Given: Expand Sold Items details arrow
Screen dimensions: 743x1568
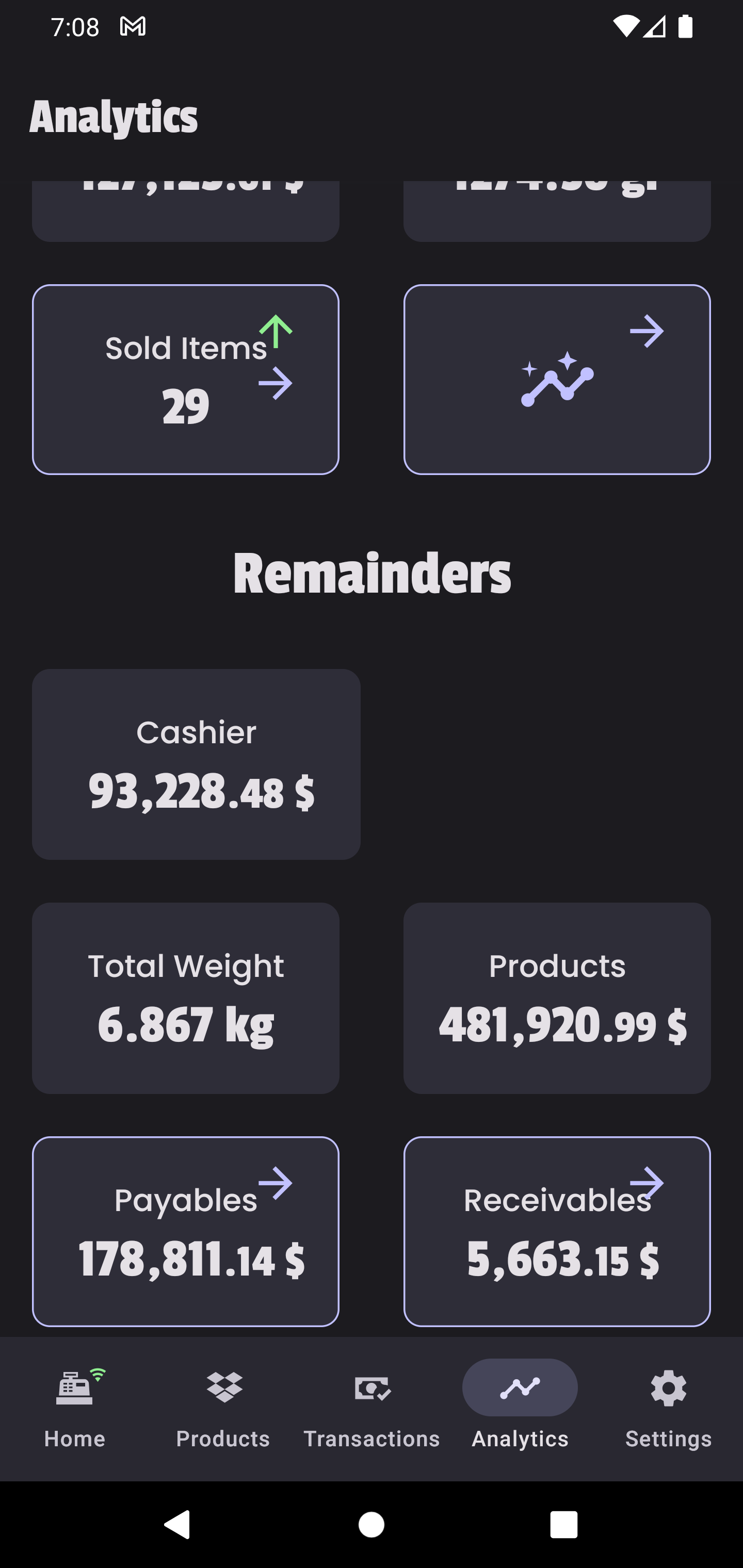Looking at the screenshot, I should click(x=276, y=383).
